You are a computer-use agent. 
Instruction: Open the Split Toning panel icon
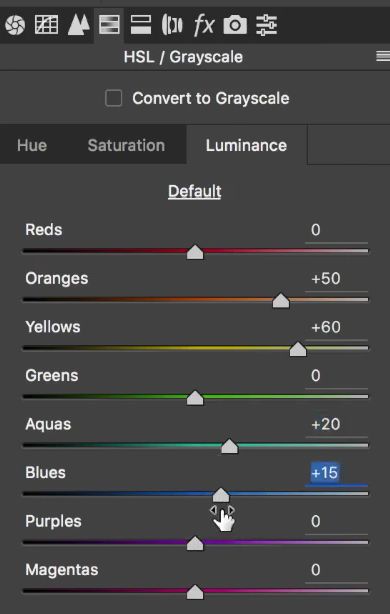point(141,25)
